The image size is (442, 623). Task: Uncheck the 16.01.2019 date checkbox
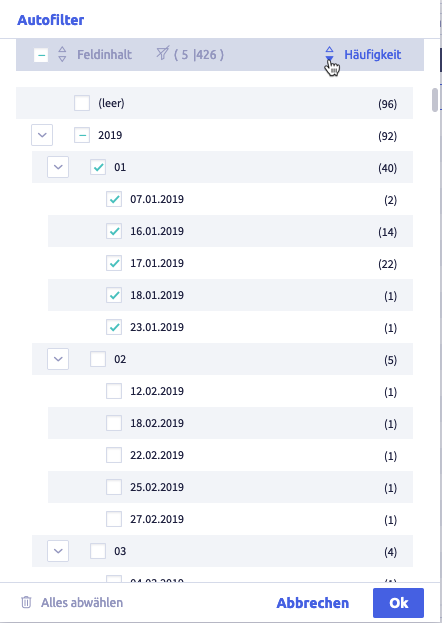click(114, 231)
